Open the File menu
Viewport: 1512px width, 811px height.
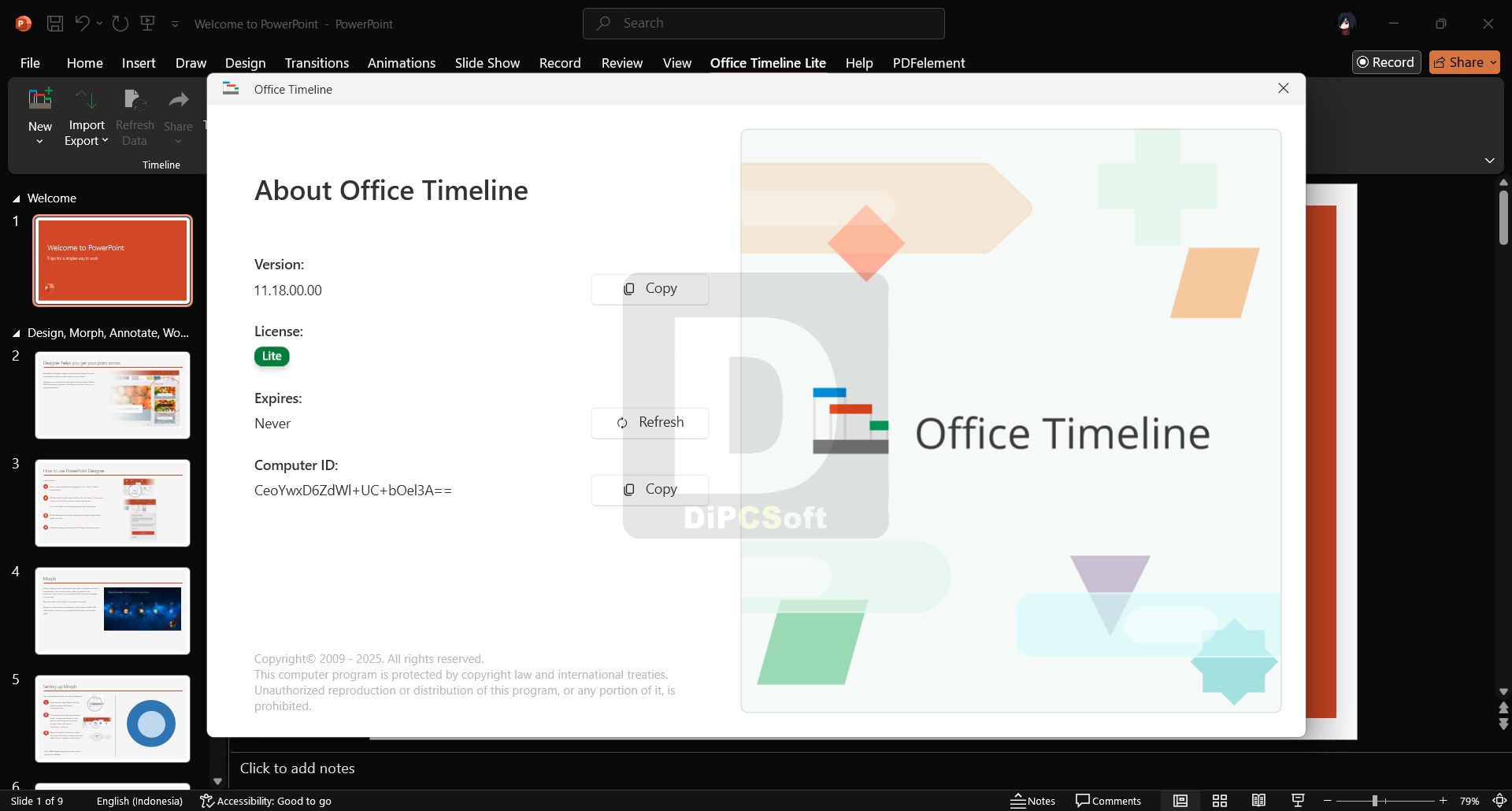click(x=30, y=63)
